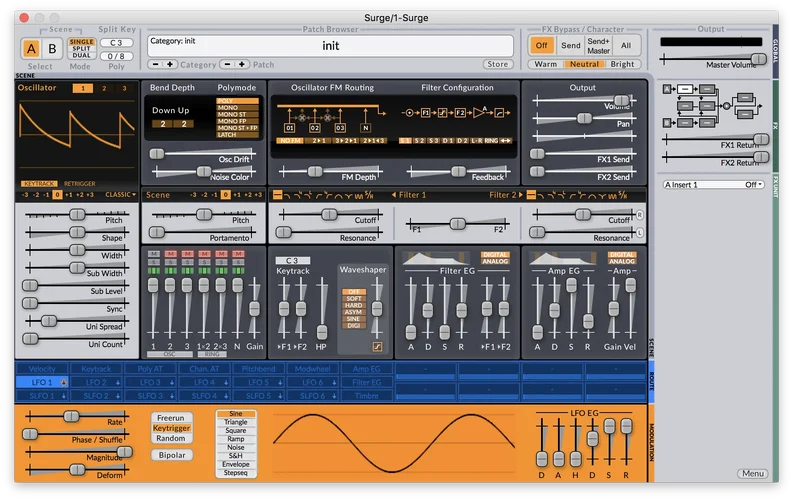Image resolution: width=793 pixels, height=500 pixels.
Task: Switch to Oscillator 2 tab
Action: (x=104, y=88)
